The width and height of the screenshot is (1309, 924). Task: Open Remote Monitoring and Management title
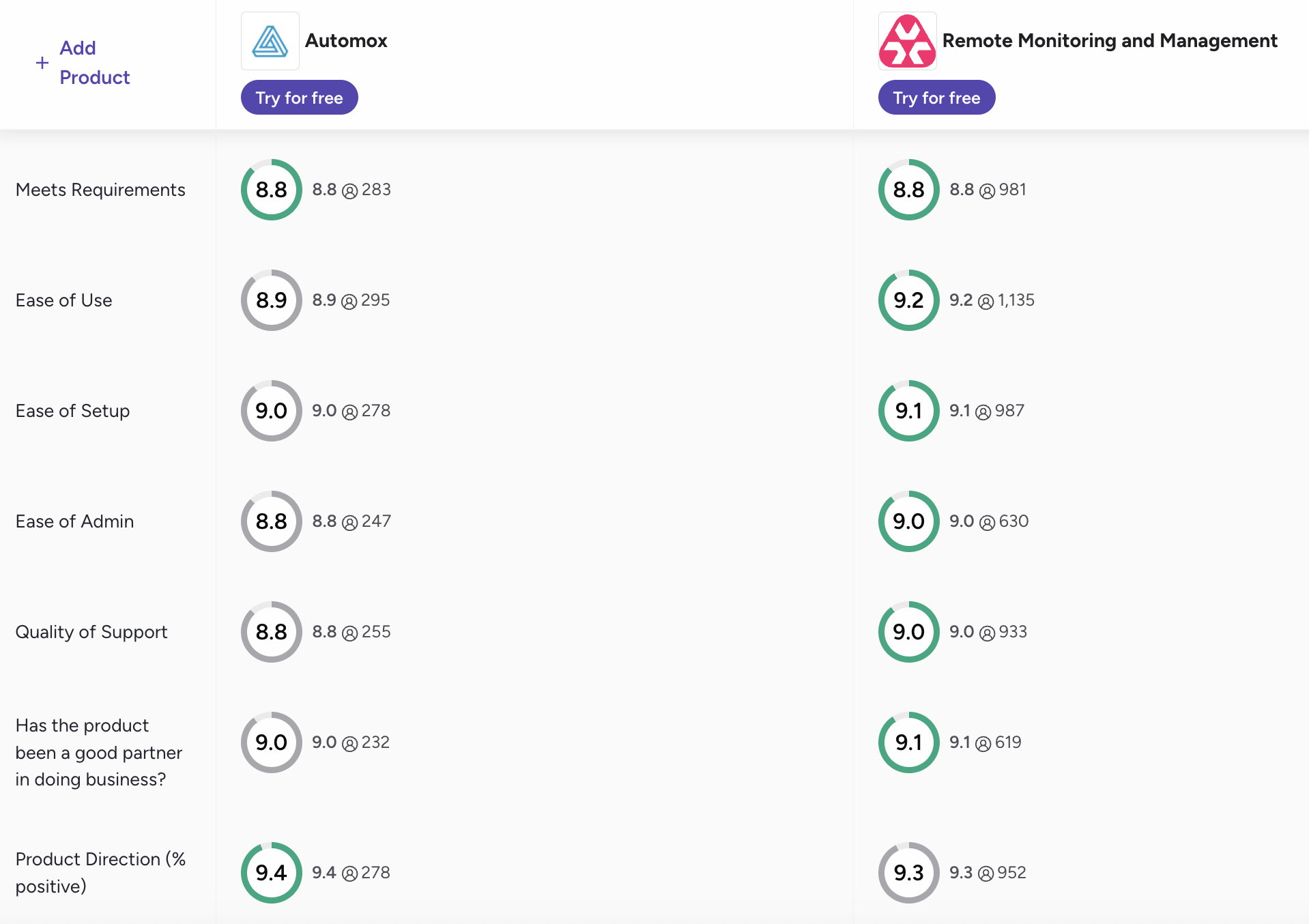coord(1110,41)
